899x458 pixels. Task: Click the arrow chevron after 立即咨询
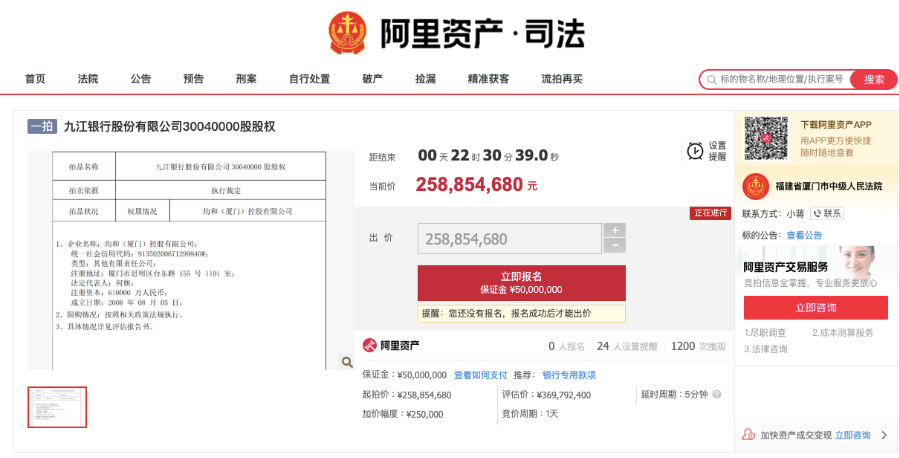pyautogui.click(x=884, y=435)
